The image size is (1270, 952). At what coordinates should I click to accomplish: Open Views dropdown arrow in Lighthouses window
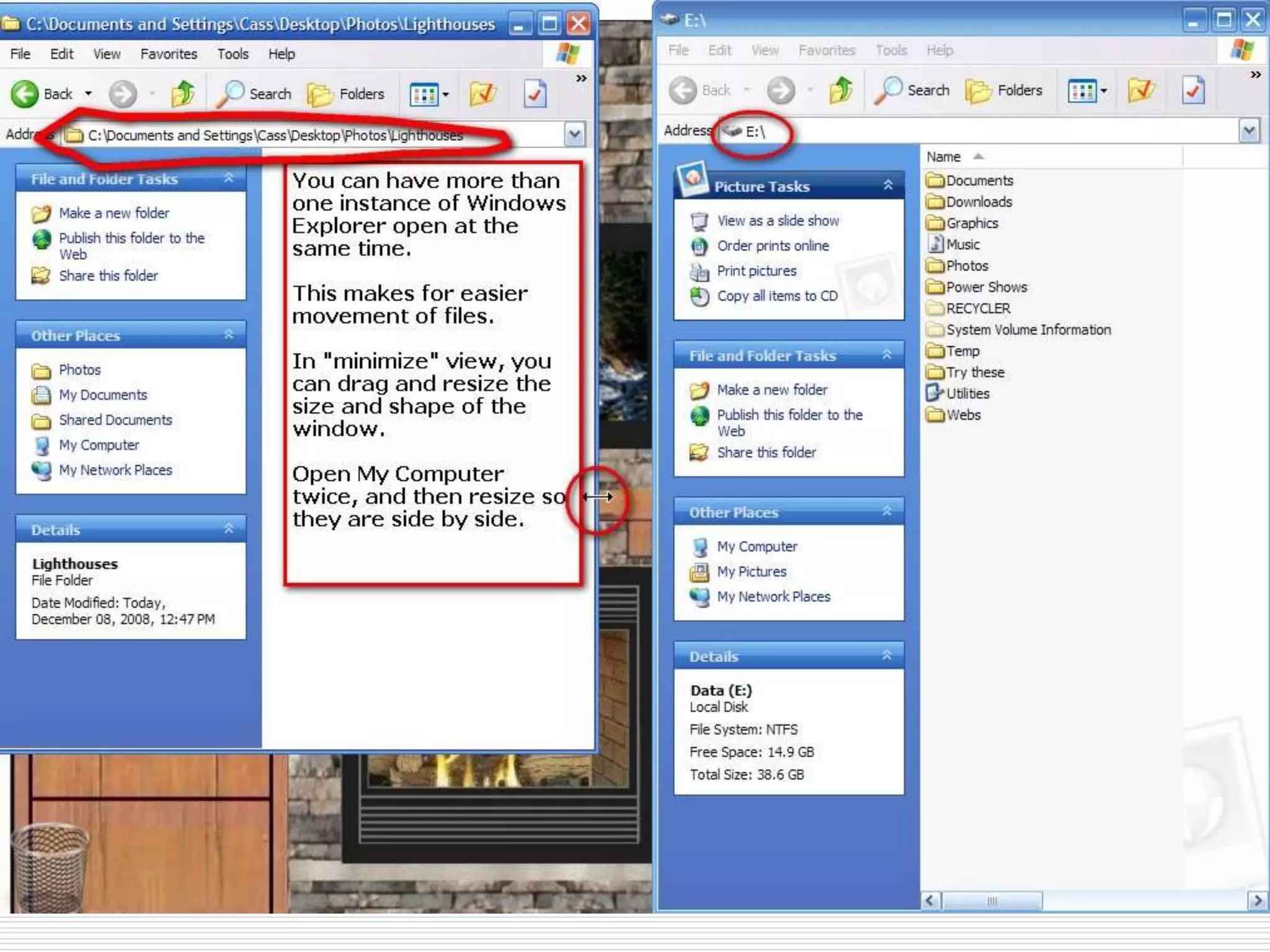[446, 94]
